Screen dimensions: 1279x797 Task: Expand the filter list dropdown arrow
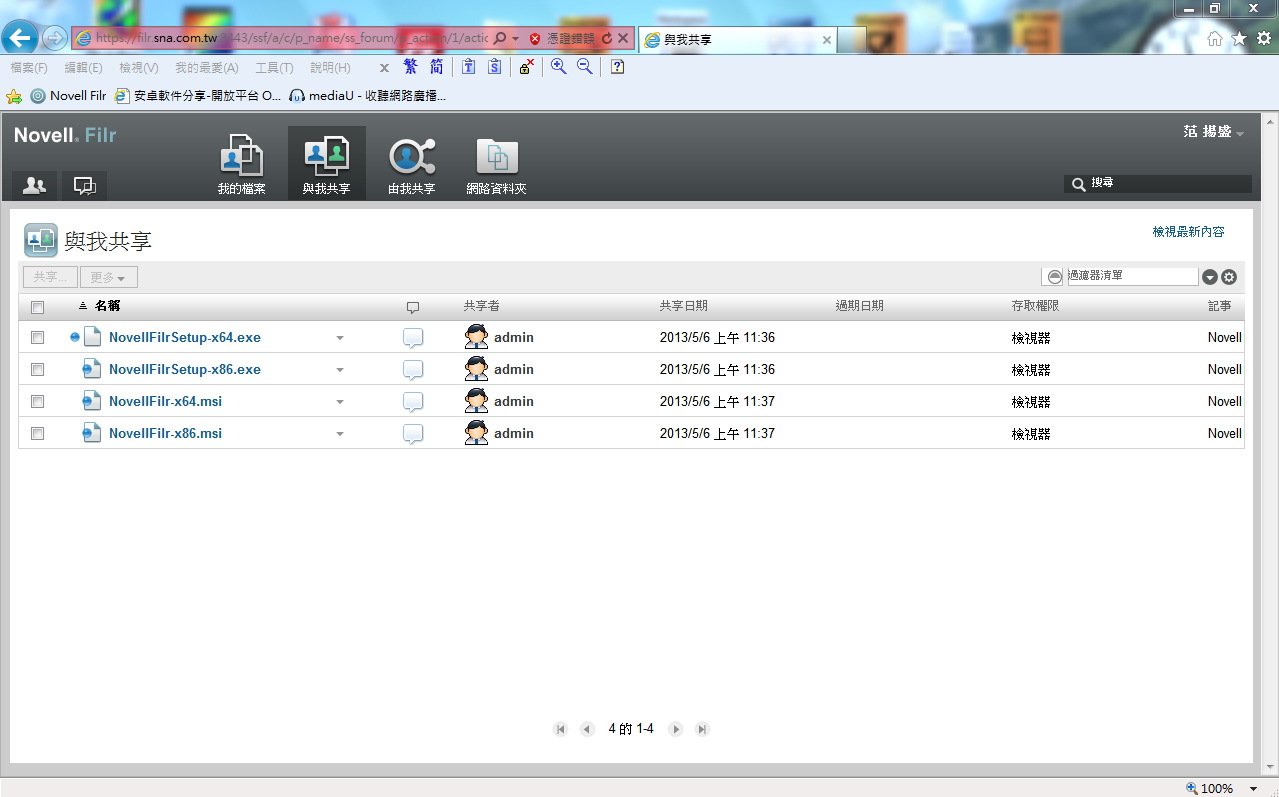(1209, 277)
